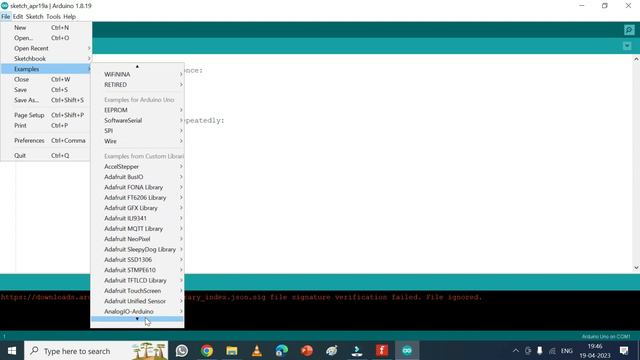Choose Page Setup from the File menu
Viewport: 640px width, 360px height.
pos(46,115)
